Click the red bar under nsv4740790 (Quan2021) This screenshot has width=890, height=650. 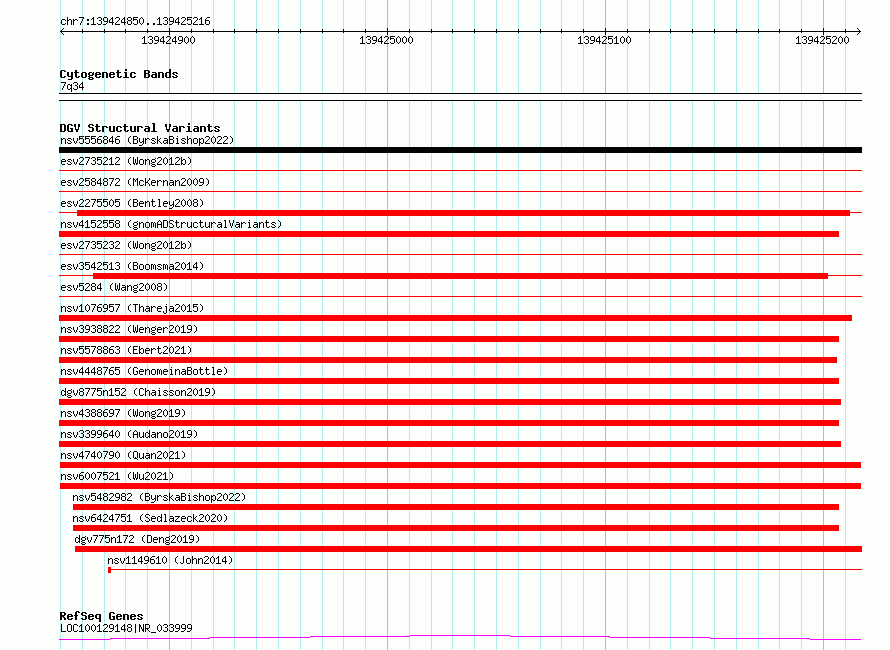coord(460,465)
